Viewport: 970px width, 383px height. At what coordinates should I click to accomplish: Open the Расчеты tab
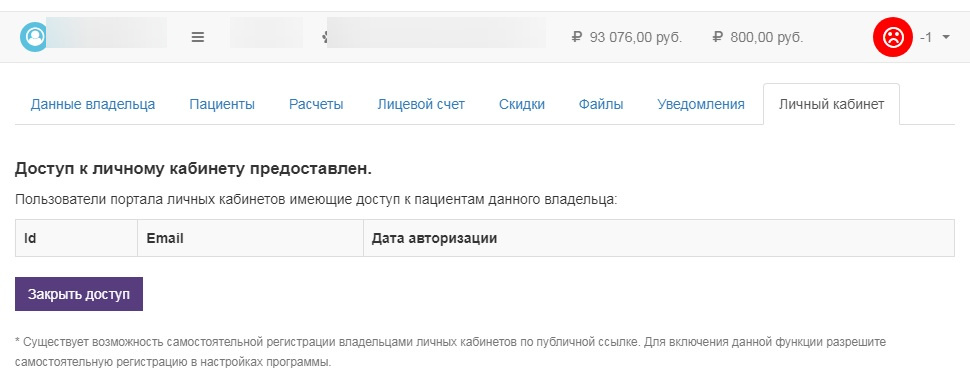coord(316,104)
